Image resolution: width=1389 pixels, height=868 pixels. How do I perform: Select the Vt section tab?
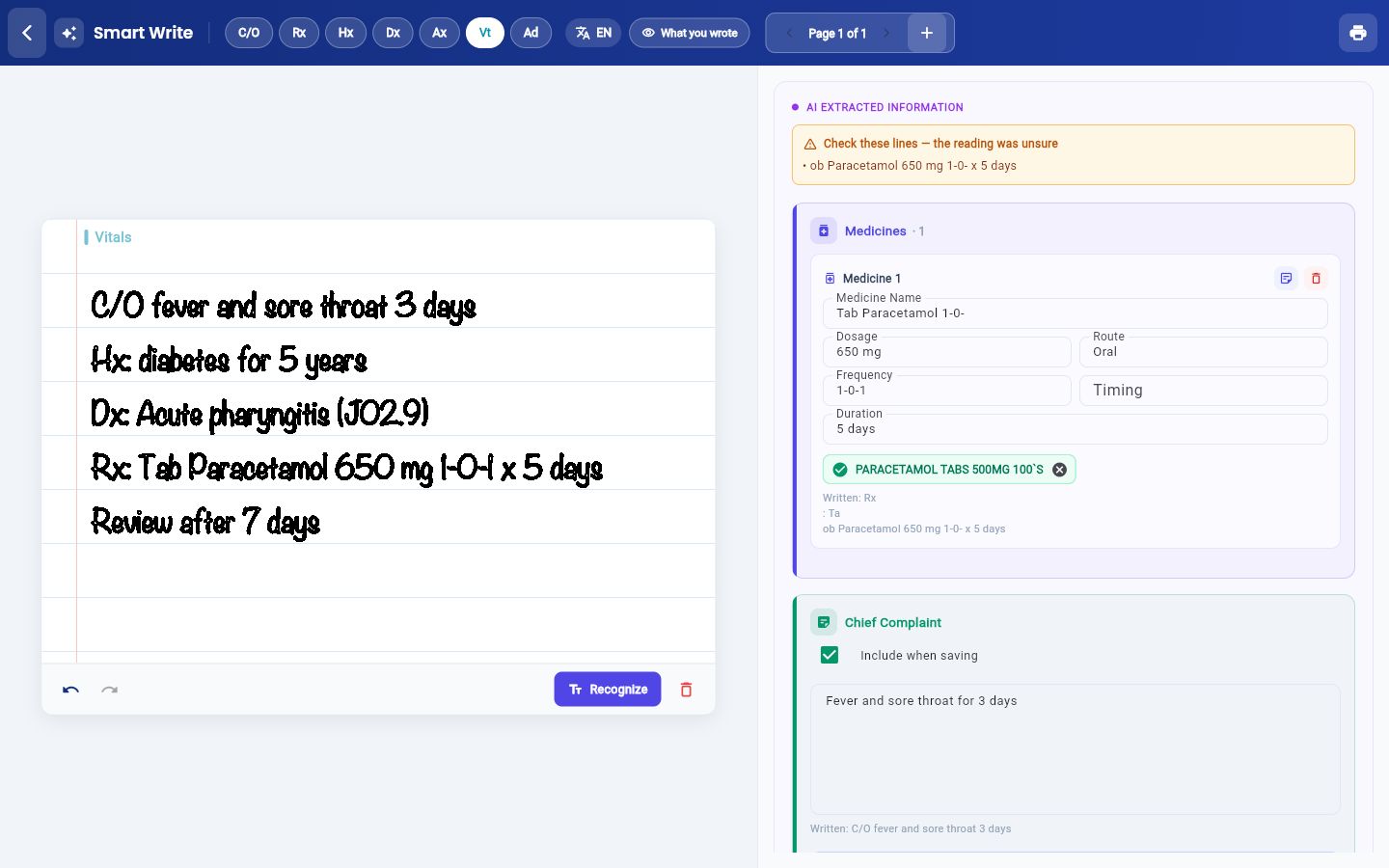[x=484, y=33]
